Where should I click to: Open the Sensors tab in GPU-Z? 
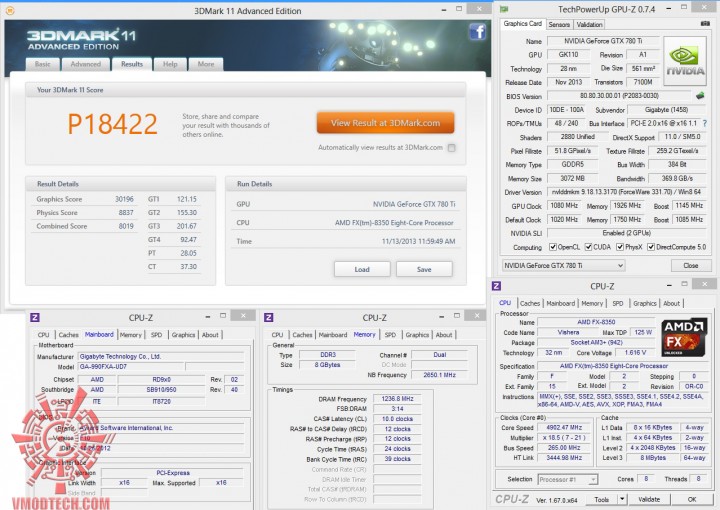coord(559,24)
